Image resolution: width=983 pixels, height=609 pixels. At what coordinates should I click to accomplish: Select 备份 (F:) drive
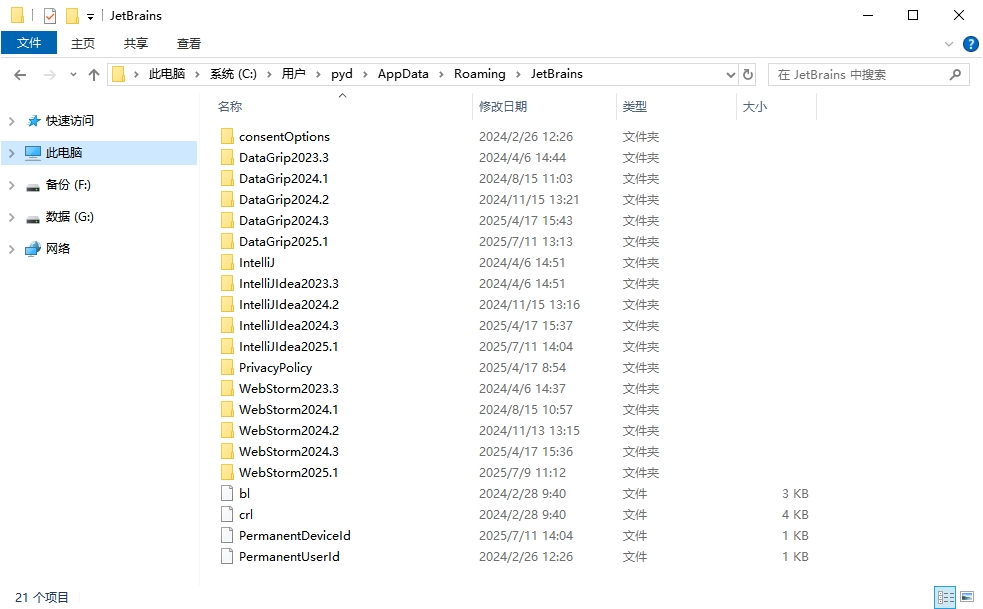tap(68, 185)
